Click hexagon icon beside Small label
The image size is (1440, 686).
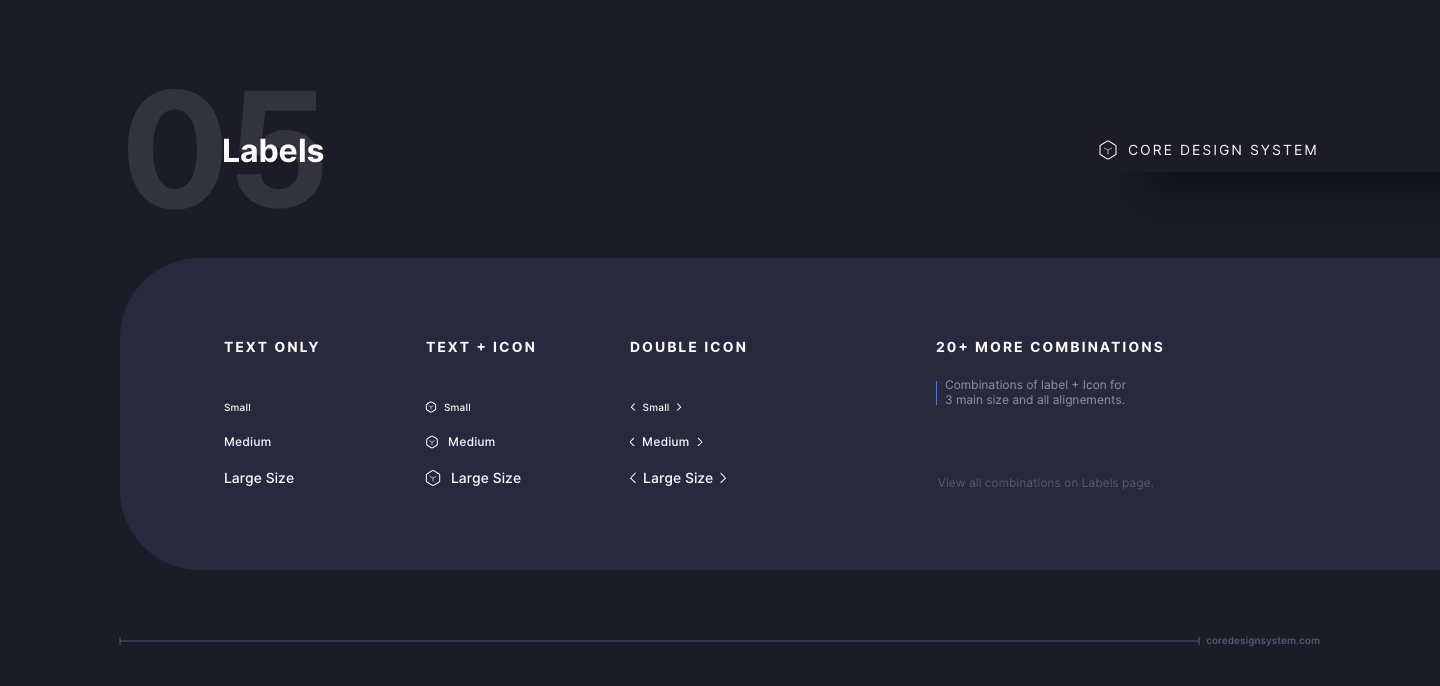click(x=431, y=407)
